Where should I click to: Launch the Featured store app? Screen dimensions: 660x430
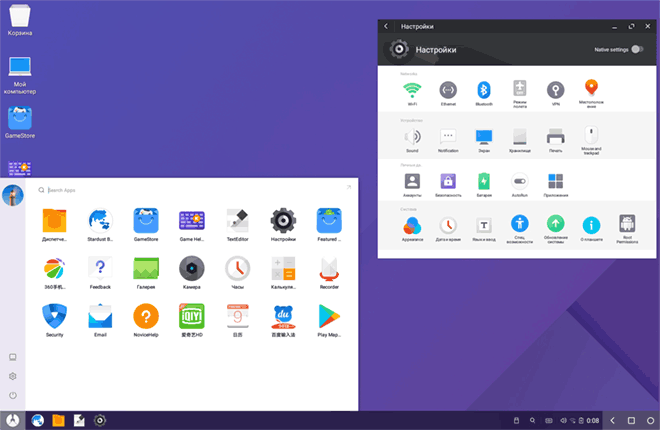(329, 225)
